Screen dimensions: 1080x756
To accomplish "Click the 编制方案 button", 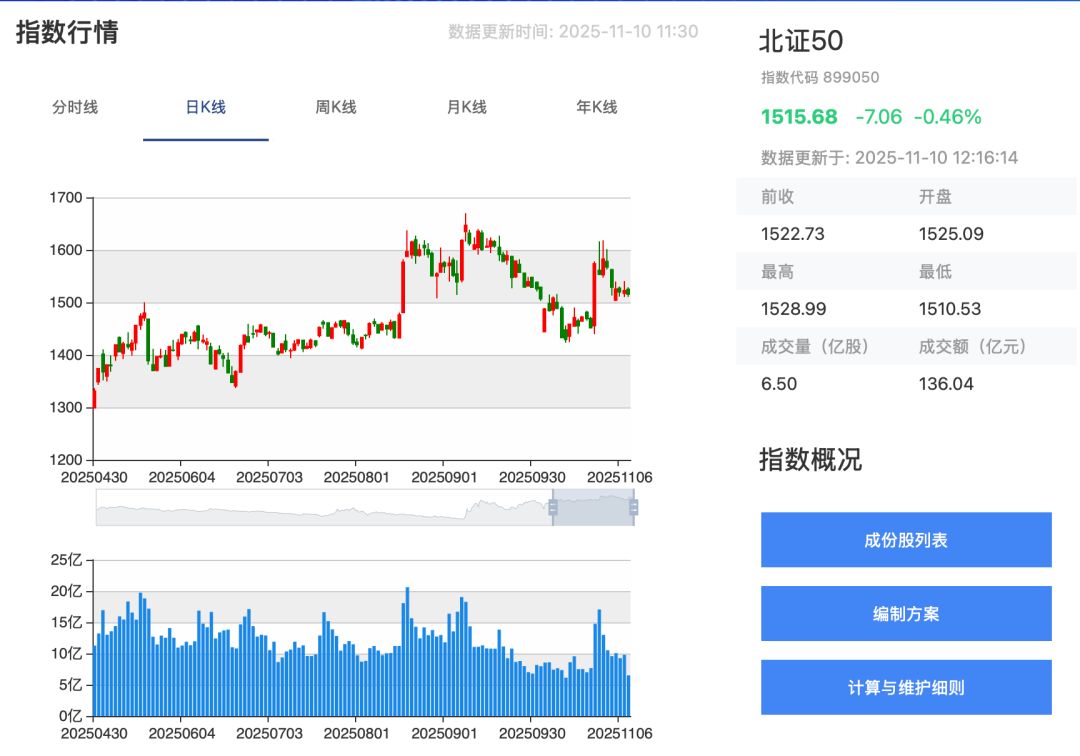I will click(x=906, y=613).
